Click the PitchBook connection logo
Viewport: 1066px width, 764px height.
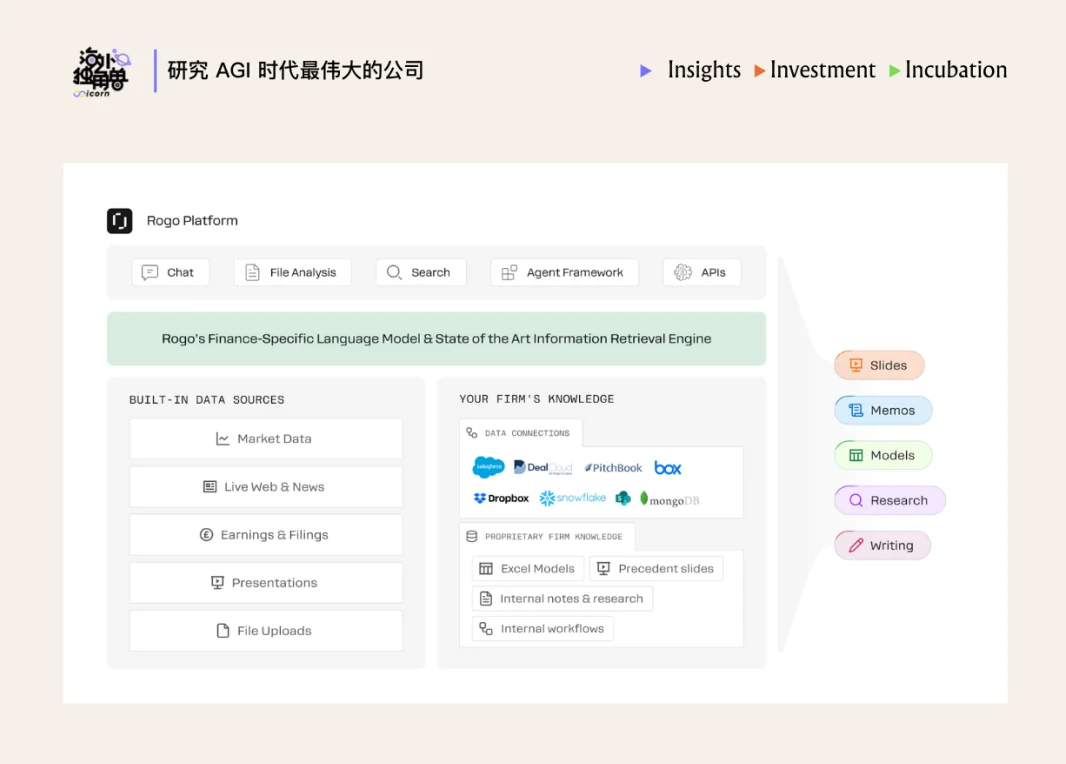(x=613, y=467)
